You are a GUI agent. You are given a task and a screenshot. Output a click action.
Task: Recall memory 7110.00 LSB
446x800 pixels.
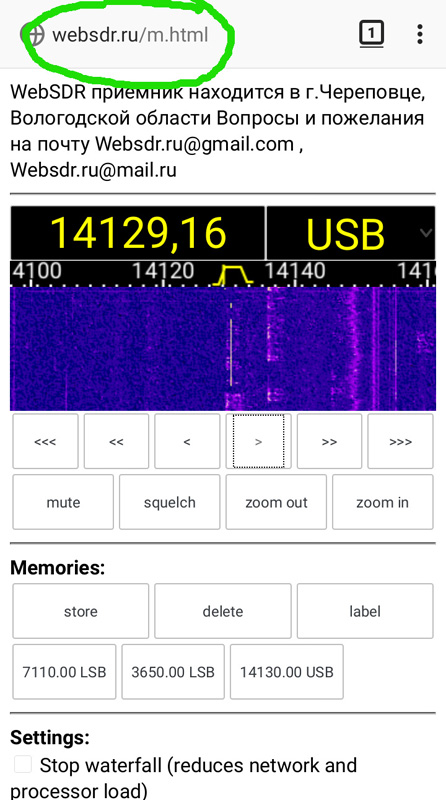(64, 672)
